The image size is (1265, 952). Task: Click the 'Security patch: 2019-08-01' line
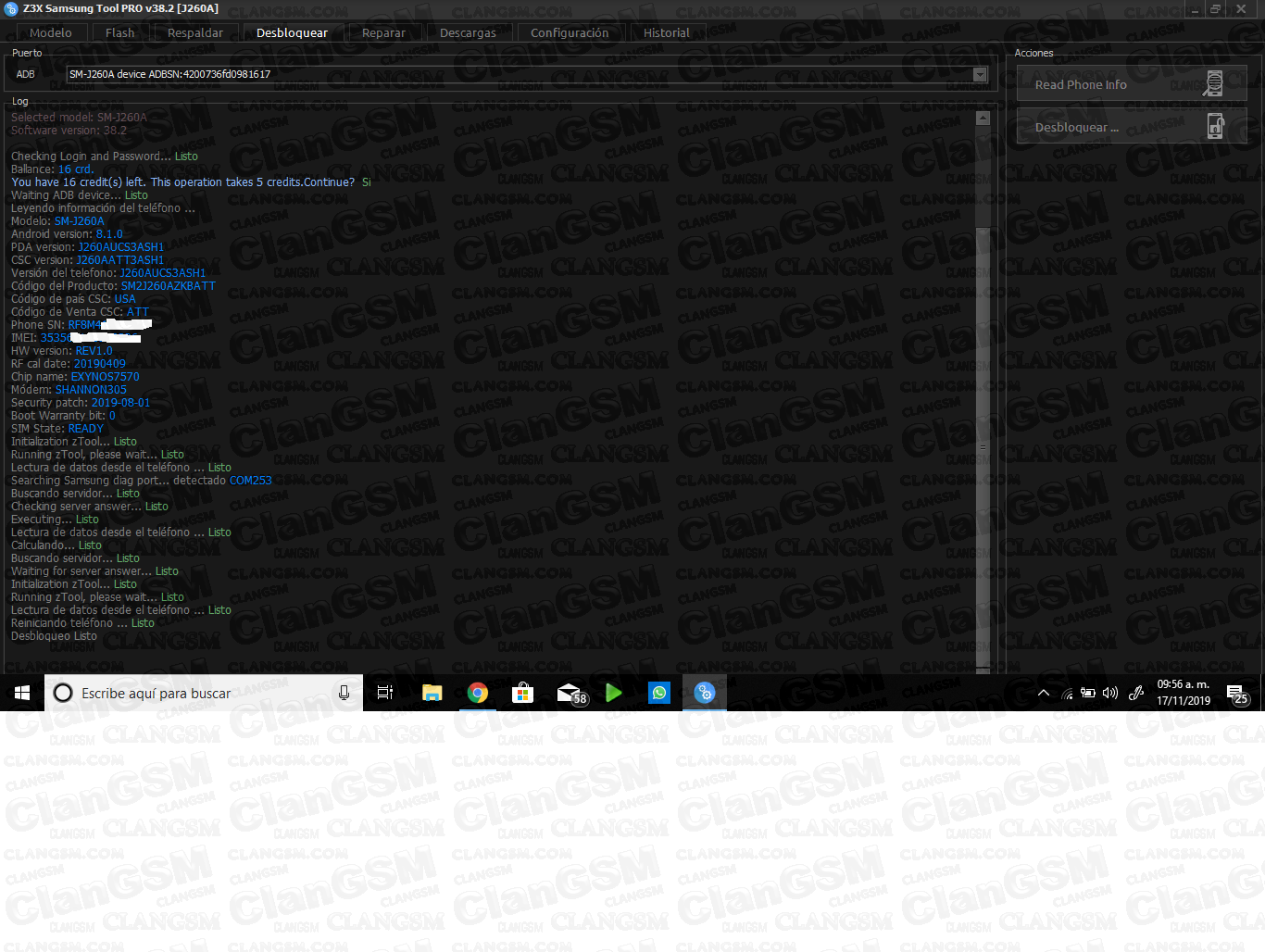coord(80,403)
